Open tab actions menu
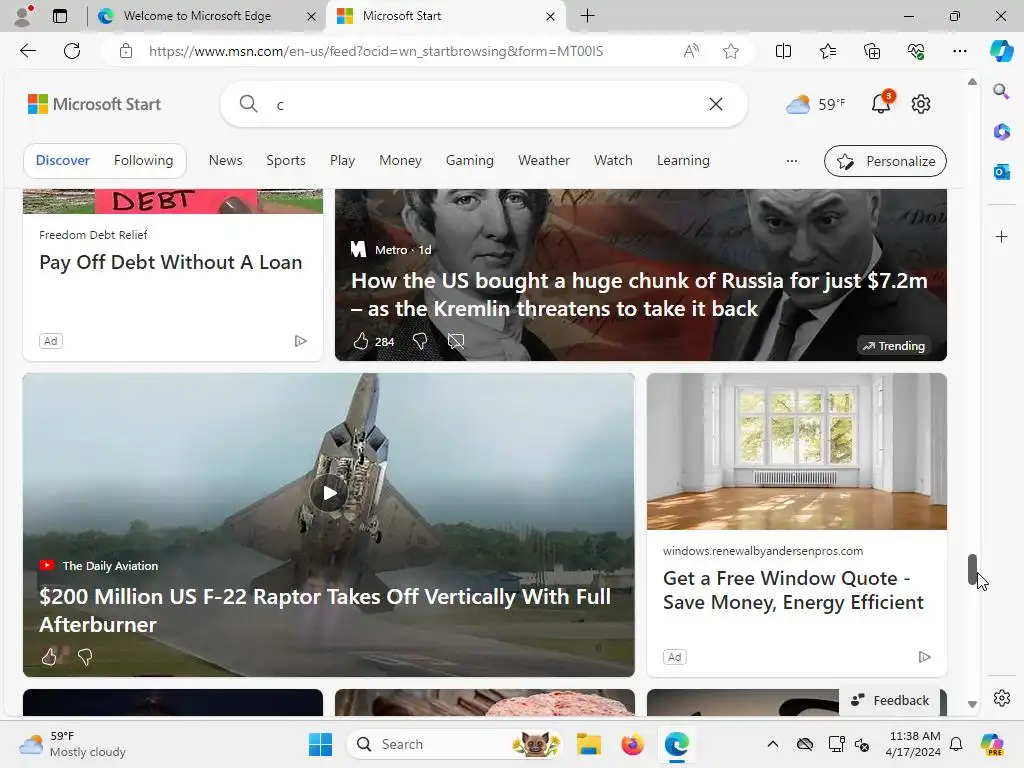This screenshot has width=1024, height=768. pos(60,16)
